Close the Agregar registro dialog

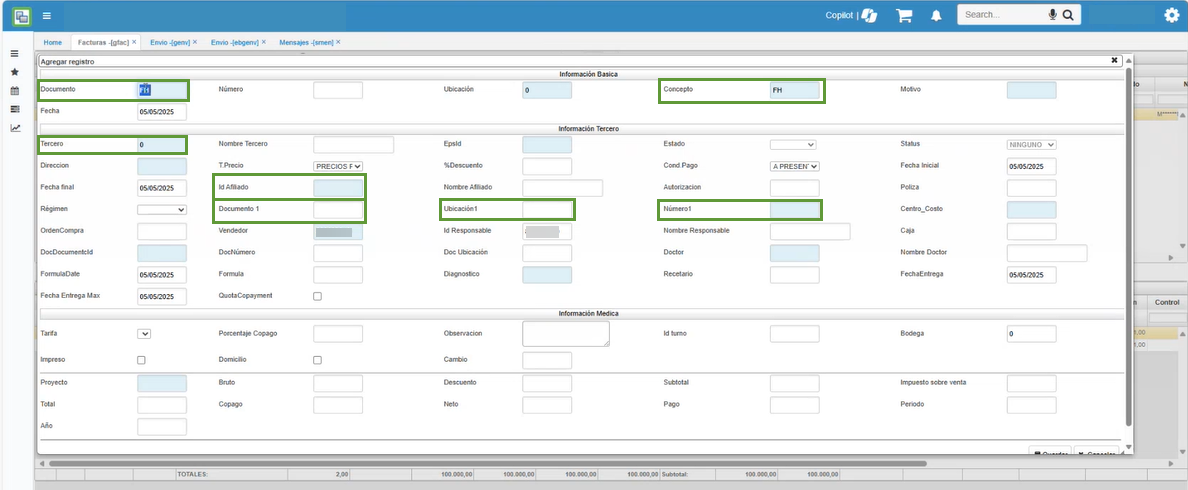tap(1114, 60)
